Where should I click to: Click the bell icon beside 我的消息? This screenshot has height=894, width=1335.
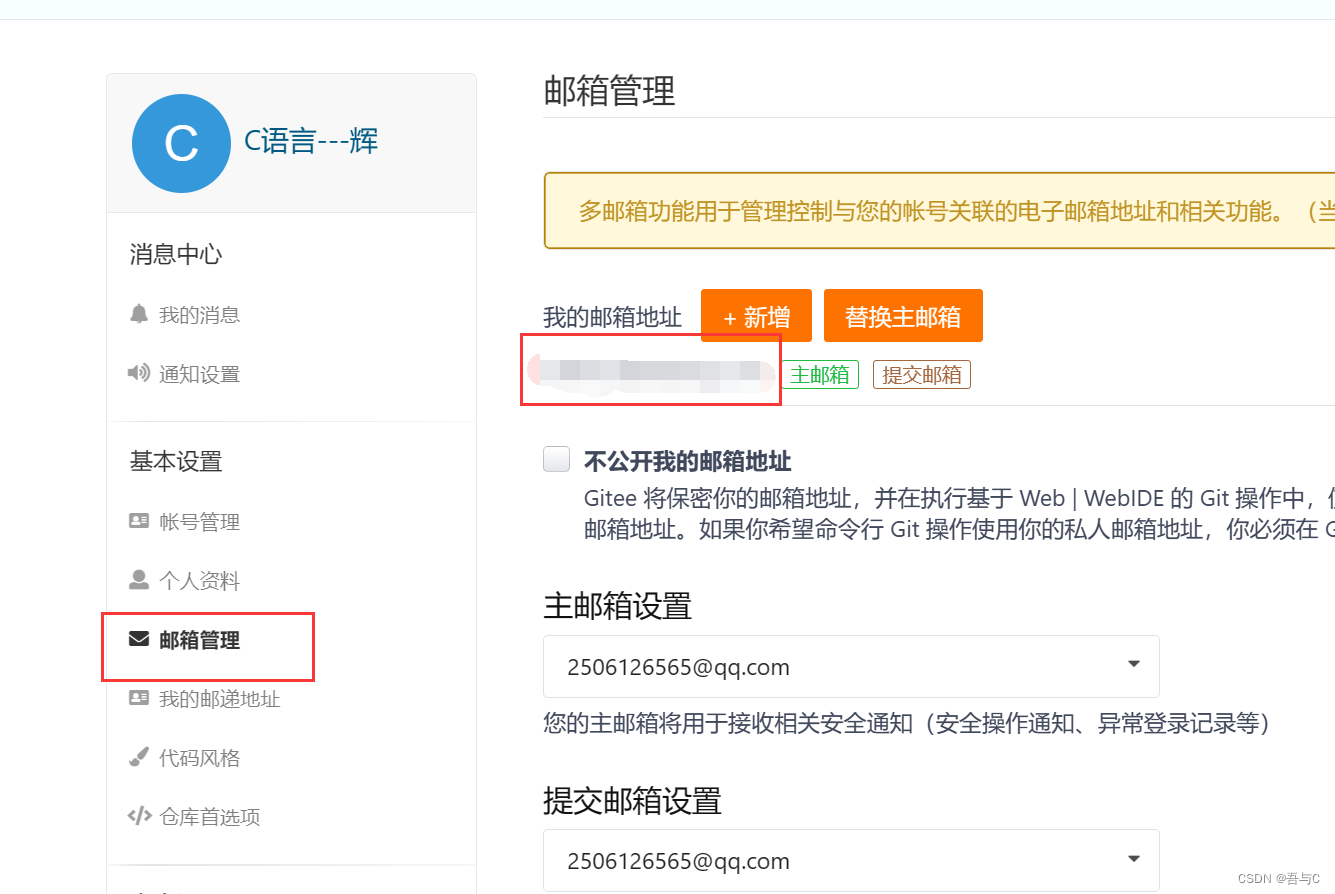(x=139, y=314)
